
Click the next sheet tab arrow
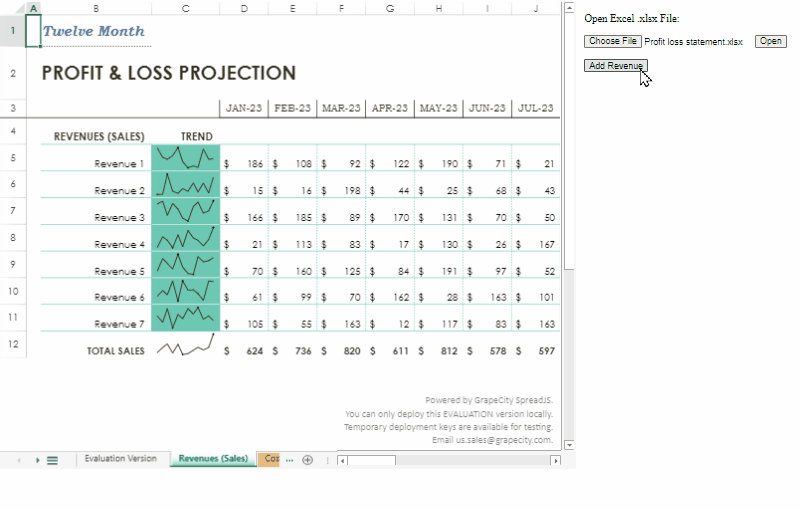click(38, 460)
